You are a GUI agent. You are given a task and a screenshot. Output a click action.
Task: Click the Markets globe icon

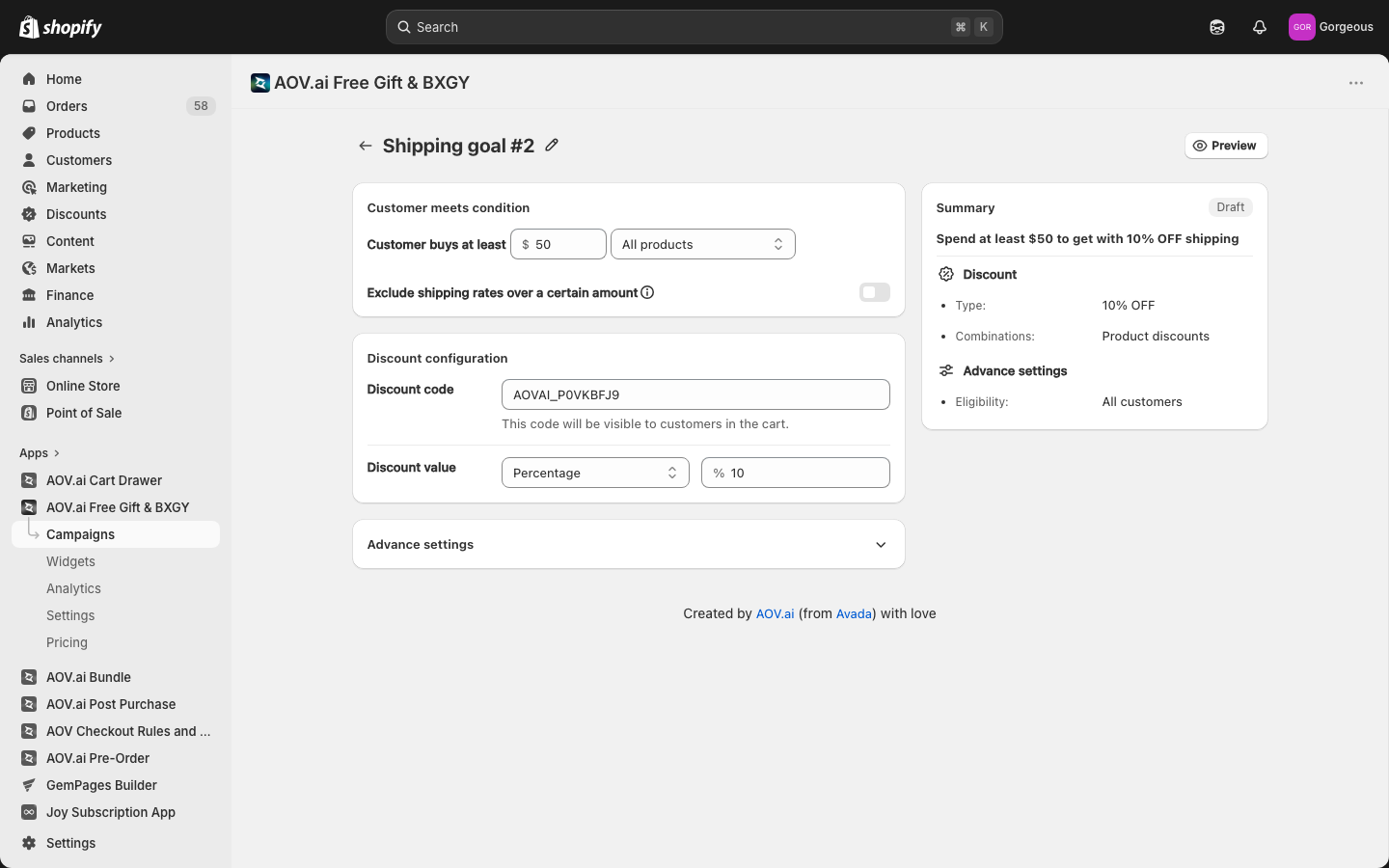coord(29,268)
